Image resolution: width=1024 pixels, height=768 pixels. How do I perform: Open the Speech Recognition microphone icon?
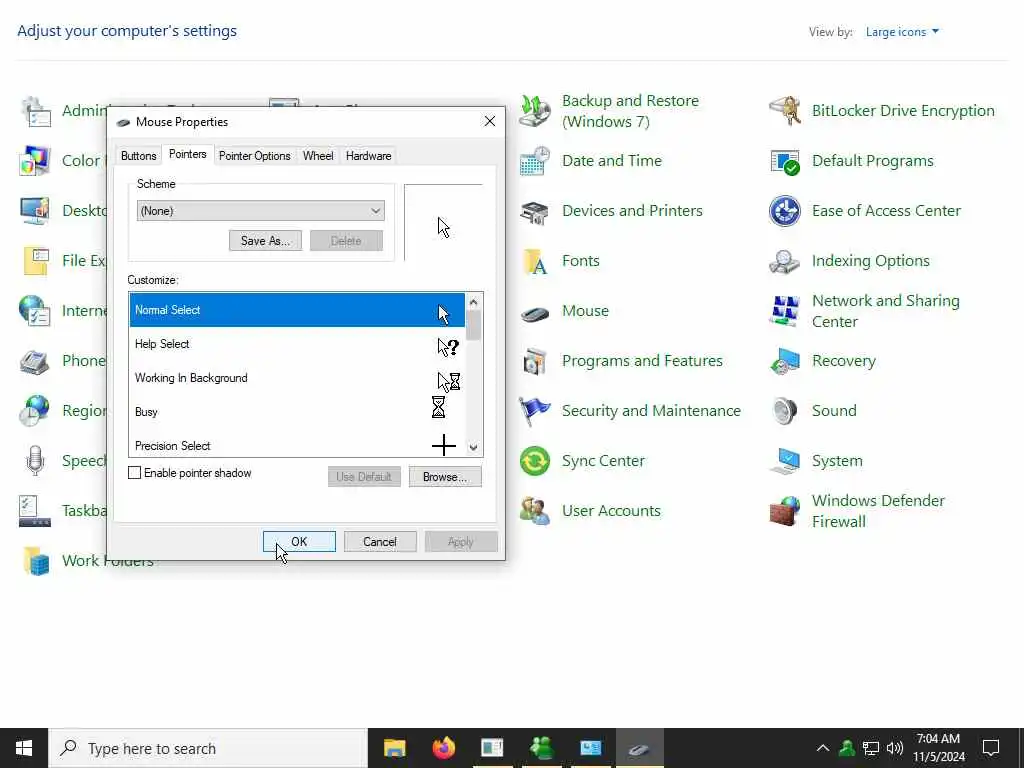[35, 461]
